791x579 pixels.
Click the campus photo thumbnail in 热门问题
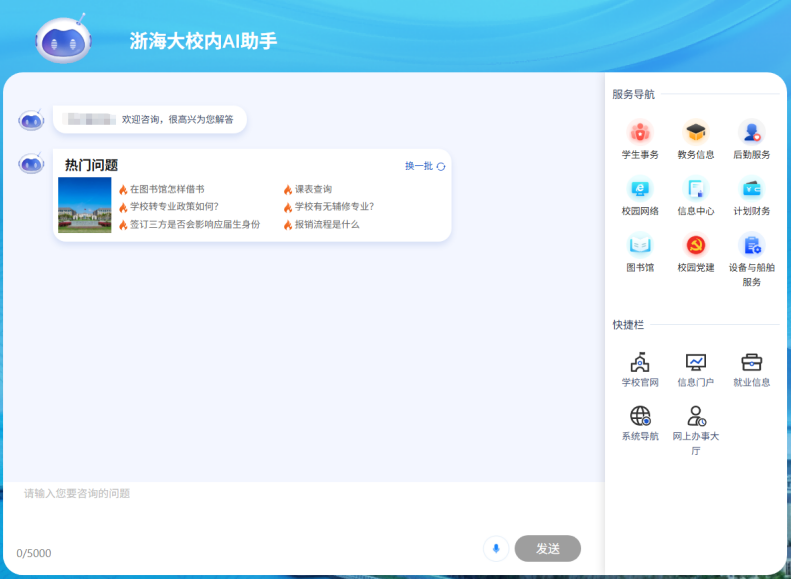[x=85, y=205]
